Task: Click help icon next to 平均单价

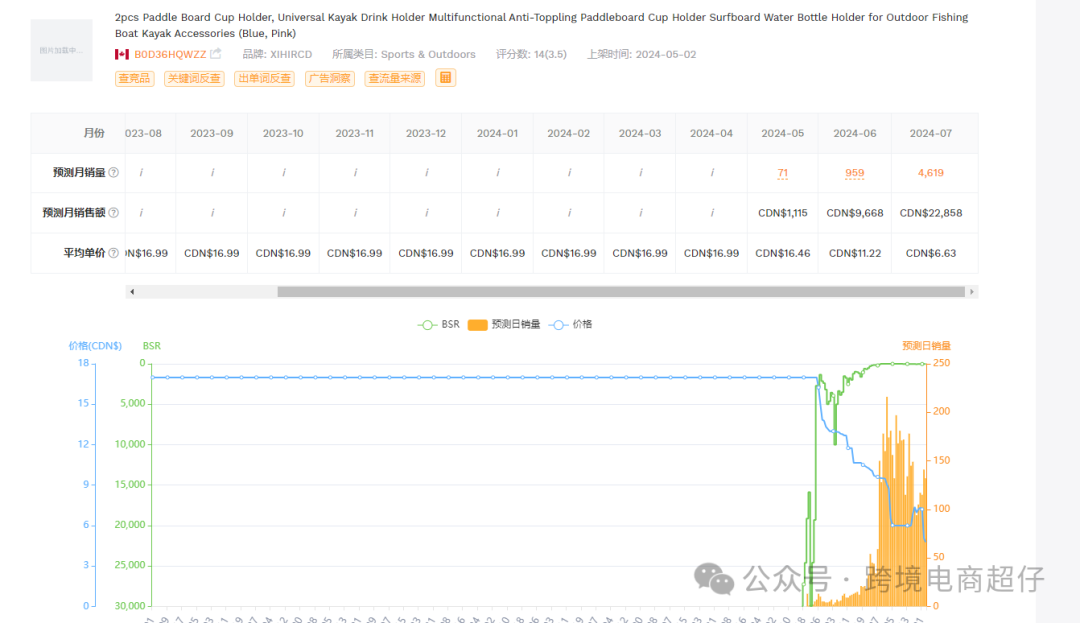Action: [114, 253]
